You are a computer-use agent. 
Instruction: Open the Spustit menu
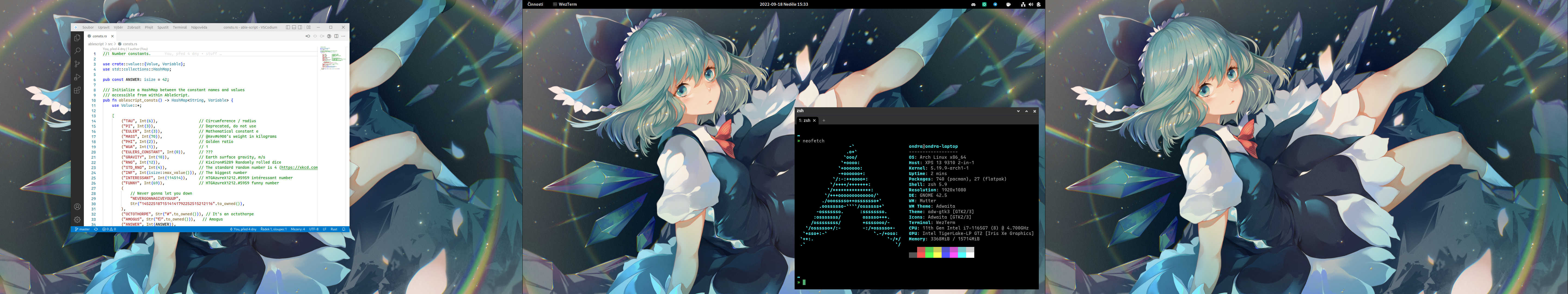click(163, 27)
